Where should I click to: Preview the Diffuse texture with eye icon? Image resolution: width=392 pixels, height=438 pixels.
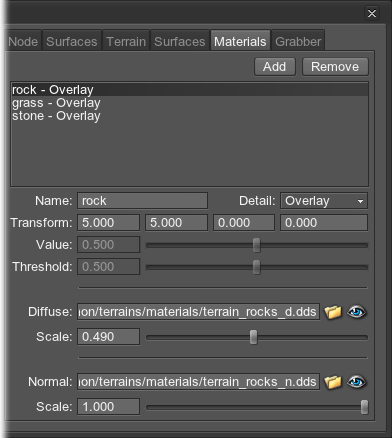point(356,312)
